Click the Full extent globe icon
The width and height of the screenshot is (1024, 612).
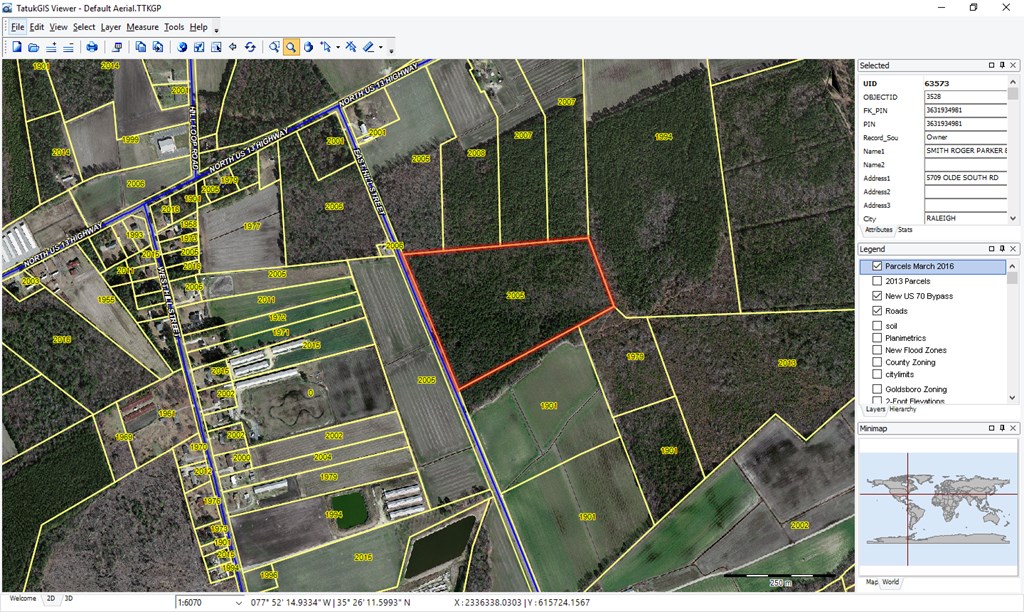(182, 47)
